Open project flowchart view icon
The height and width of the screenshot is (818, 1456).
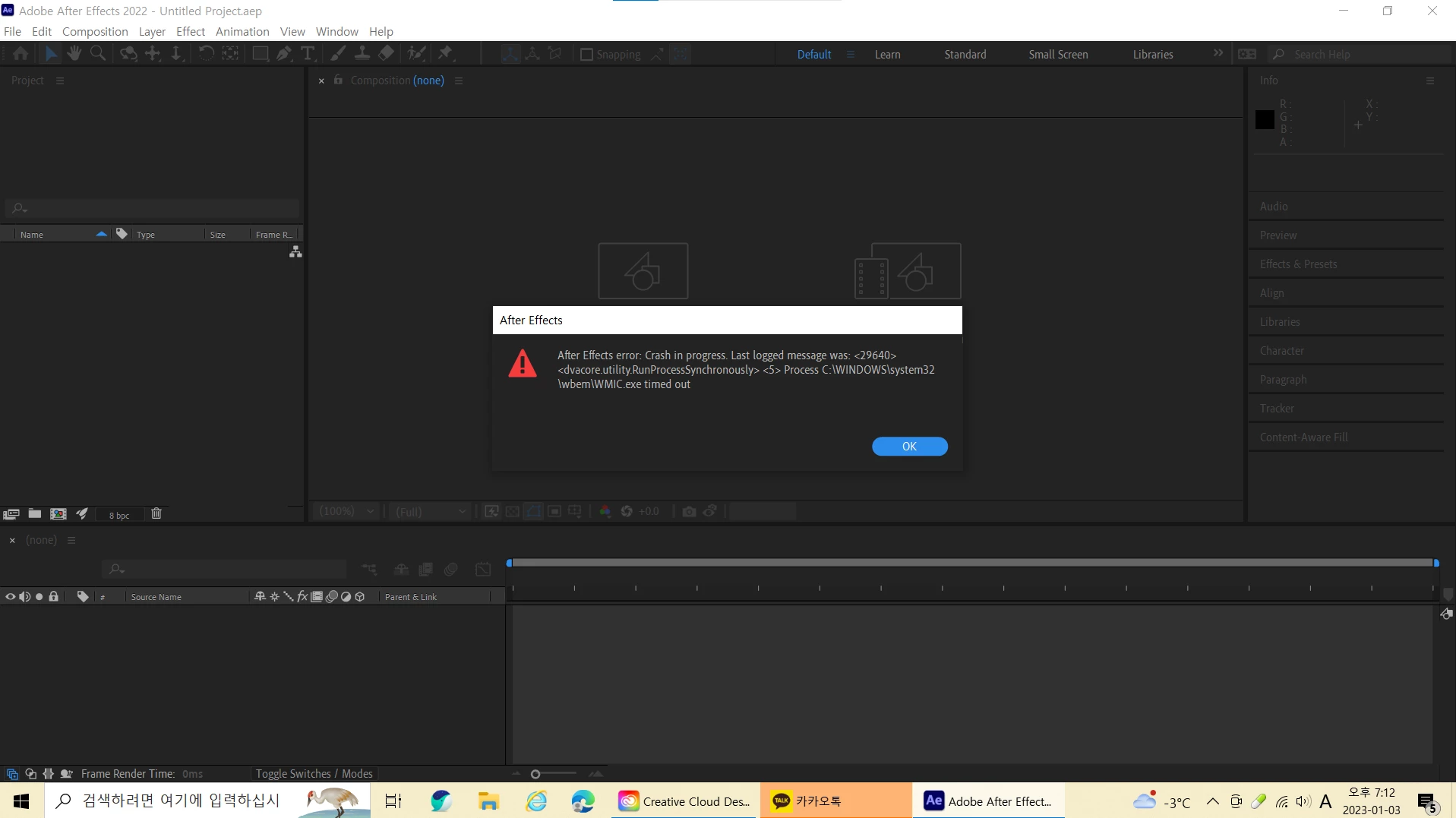tap(295, 252)
